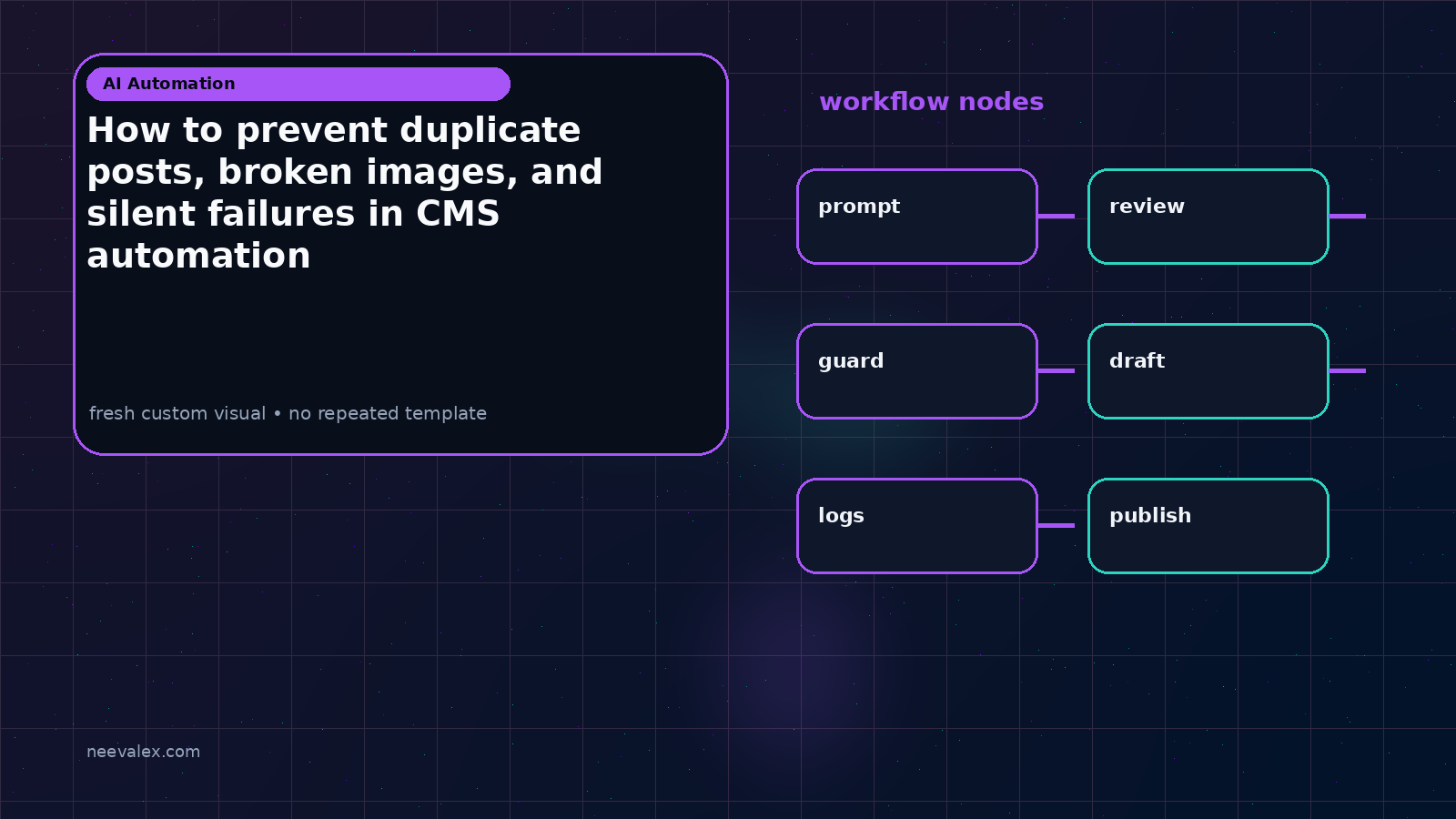Click the draft workflow node
Screen dimensions: 1456x819
click(x=1208, y=371)
